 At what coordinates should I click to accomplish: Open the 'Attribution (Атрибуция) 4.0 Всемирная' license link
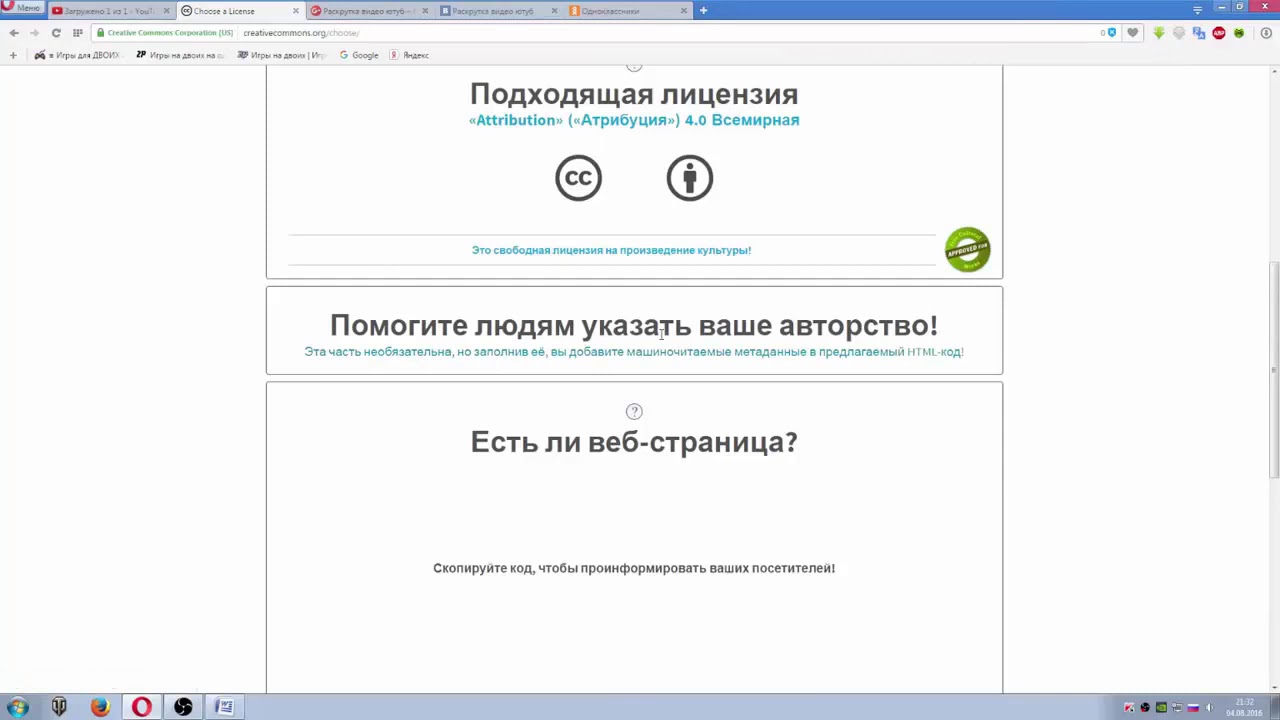click(x=634, y=120)
